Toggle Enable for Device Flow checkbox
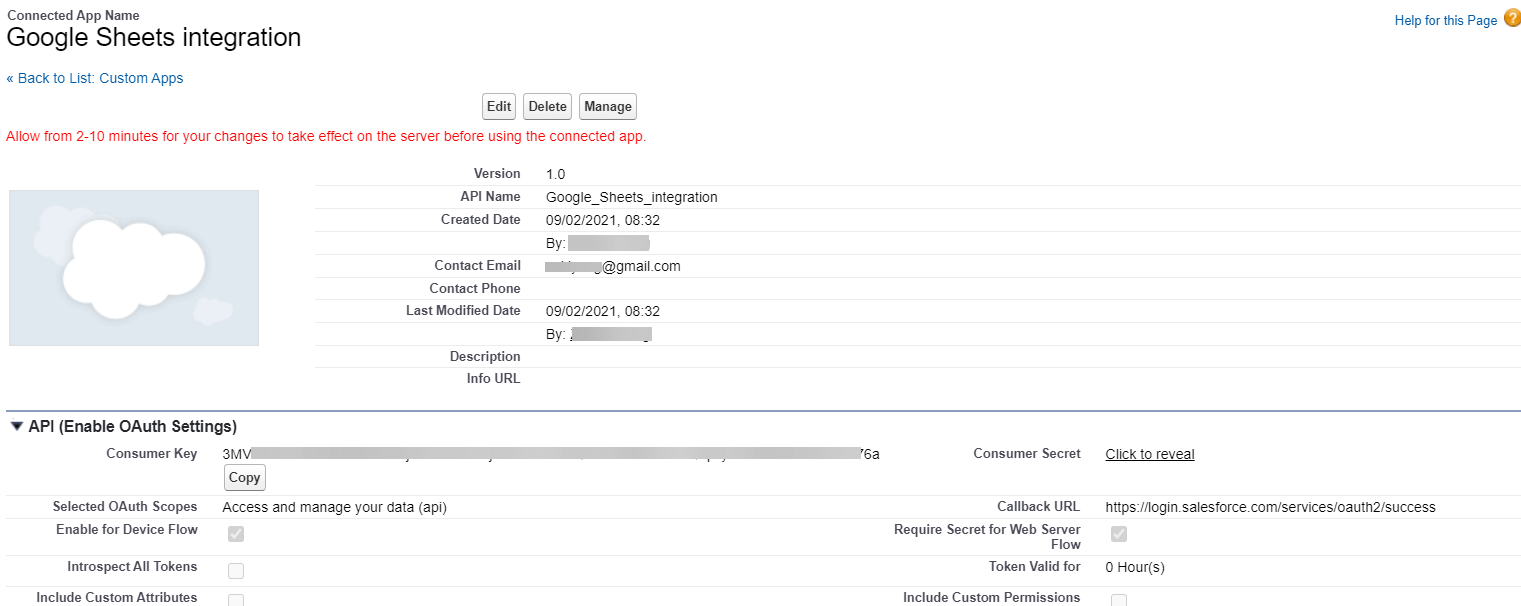 pyautogui.click(x=236, y=534)
